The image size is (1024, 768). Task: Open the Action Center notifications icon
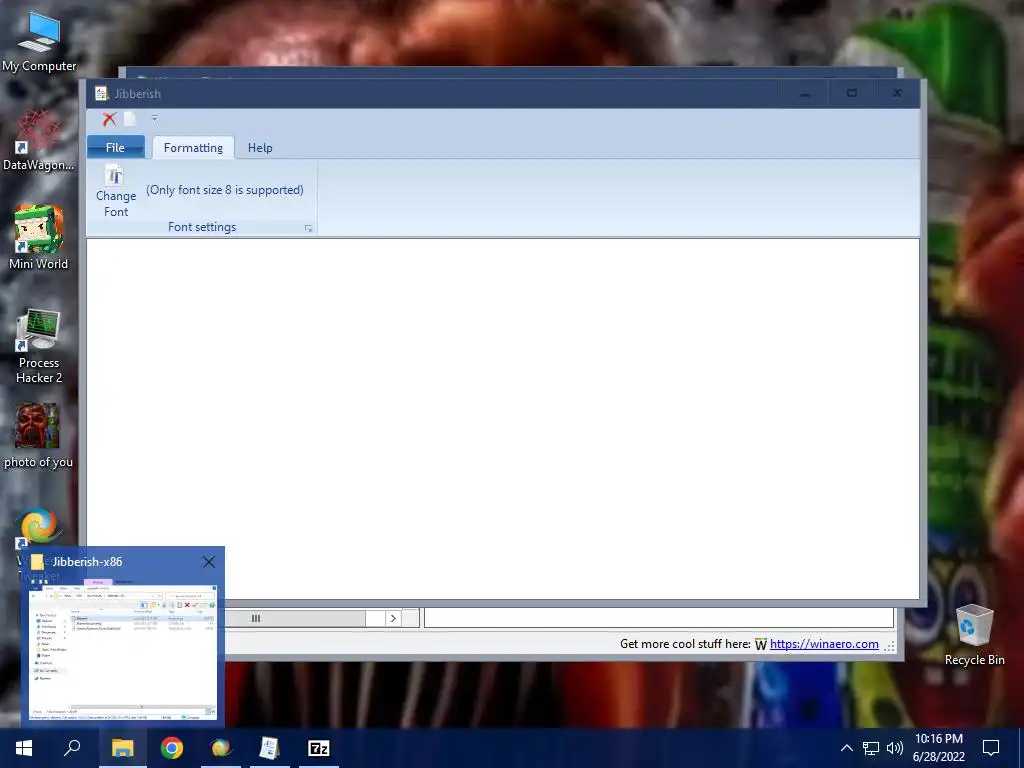point(991,748)
